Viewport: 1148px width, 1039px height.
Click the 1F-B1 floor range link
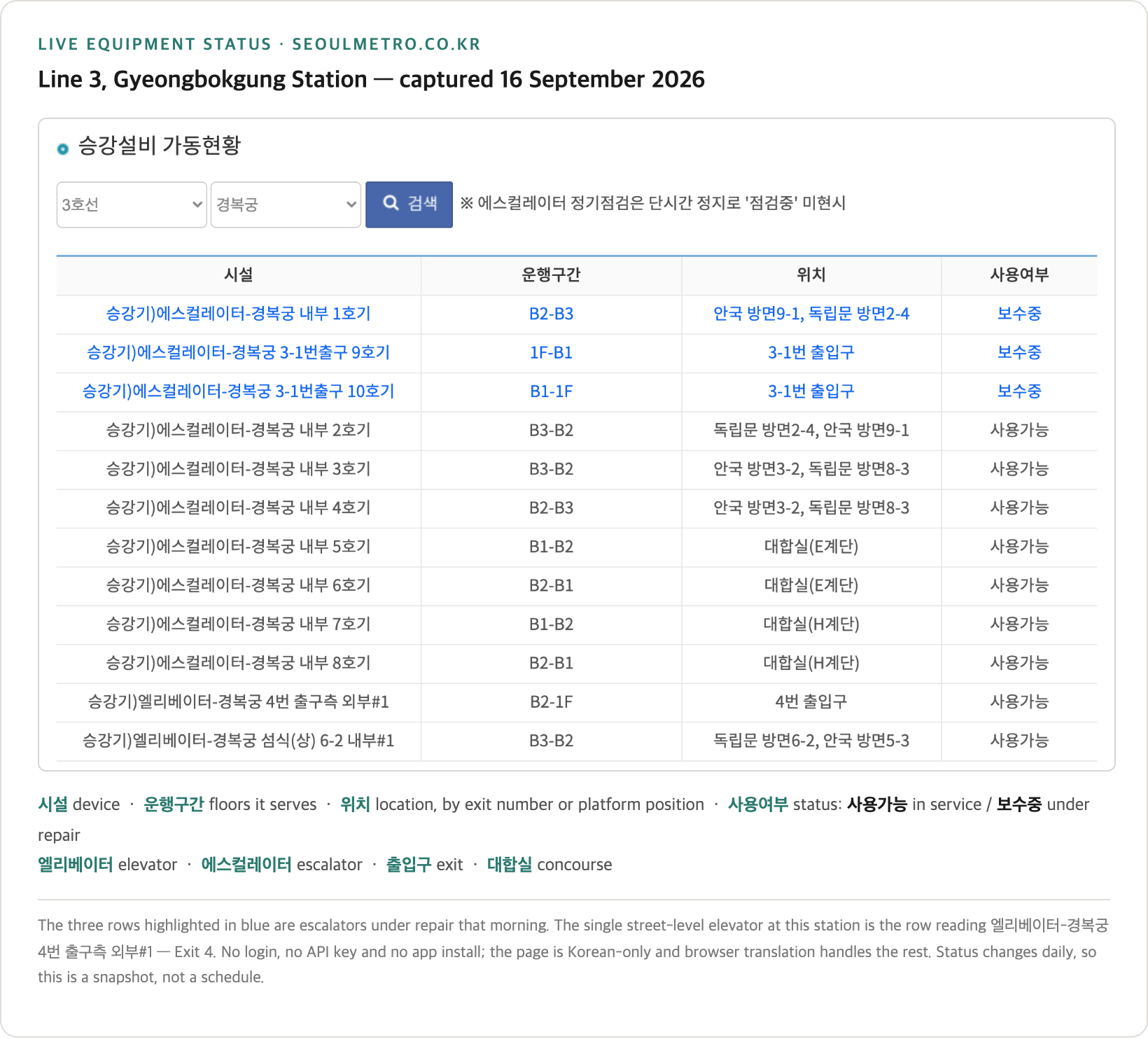tap(551, 352)
